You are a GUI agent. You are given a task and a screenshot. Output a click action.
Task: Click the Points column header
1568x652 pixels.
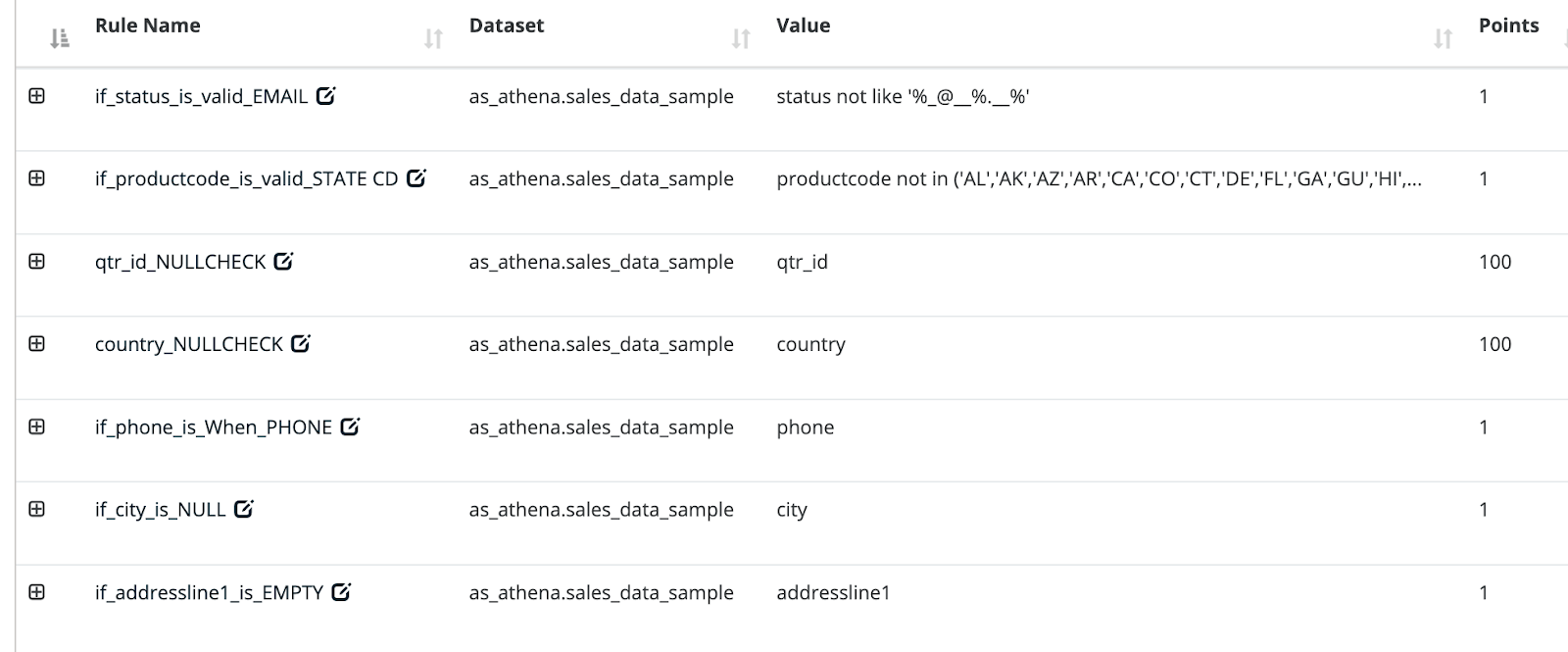[x=1508, y=25]
